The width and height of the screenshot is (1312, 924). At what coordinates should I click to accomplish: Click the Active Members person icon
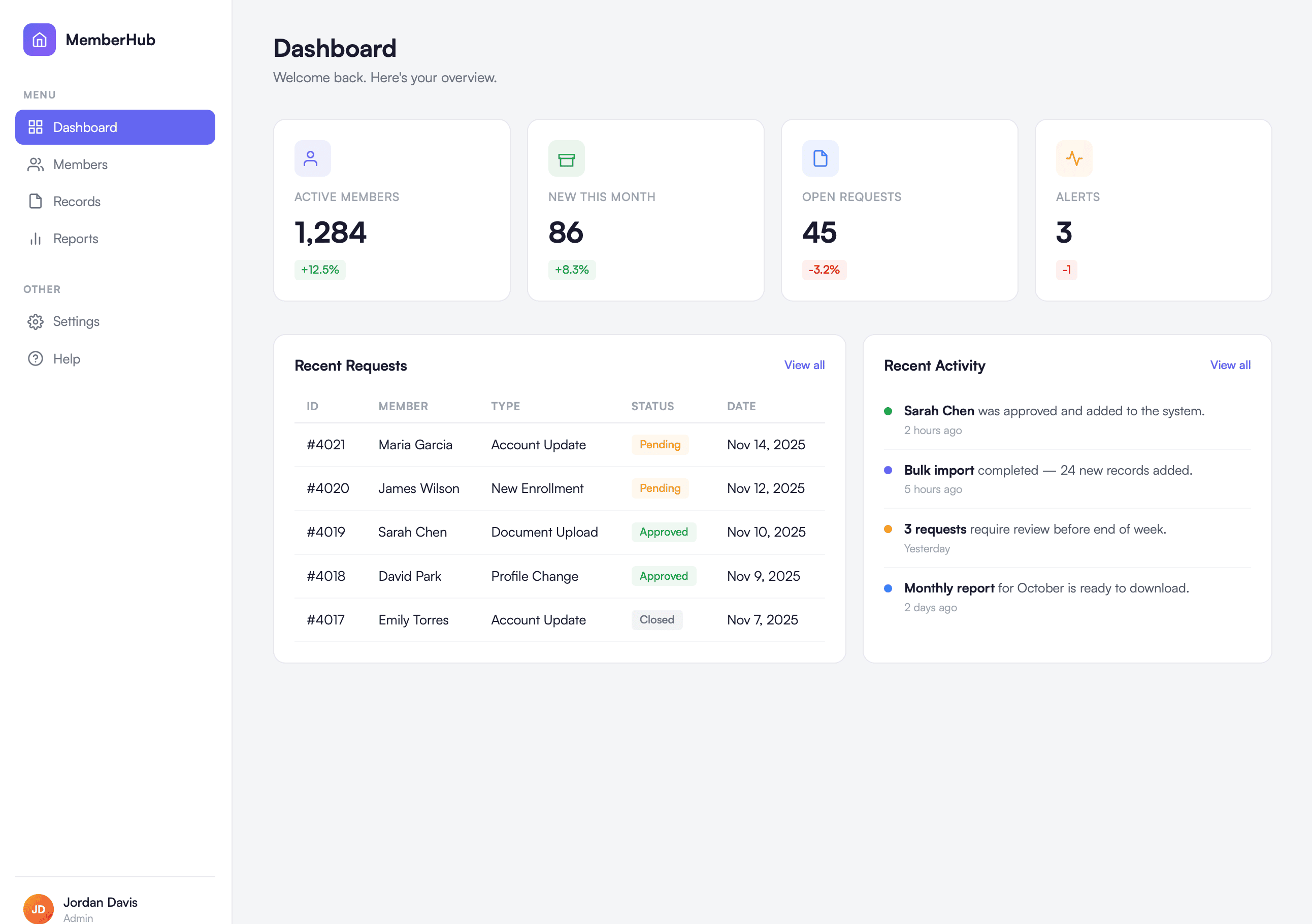tap(312, 158)
